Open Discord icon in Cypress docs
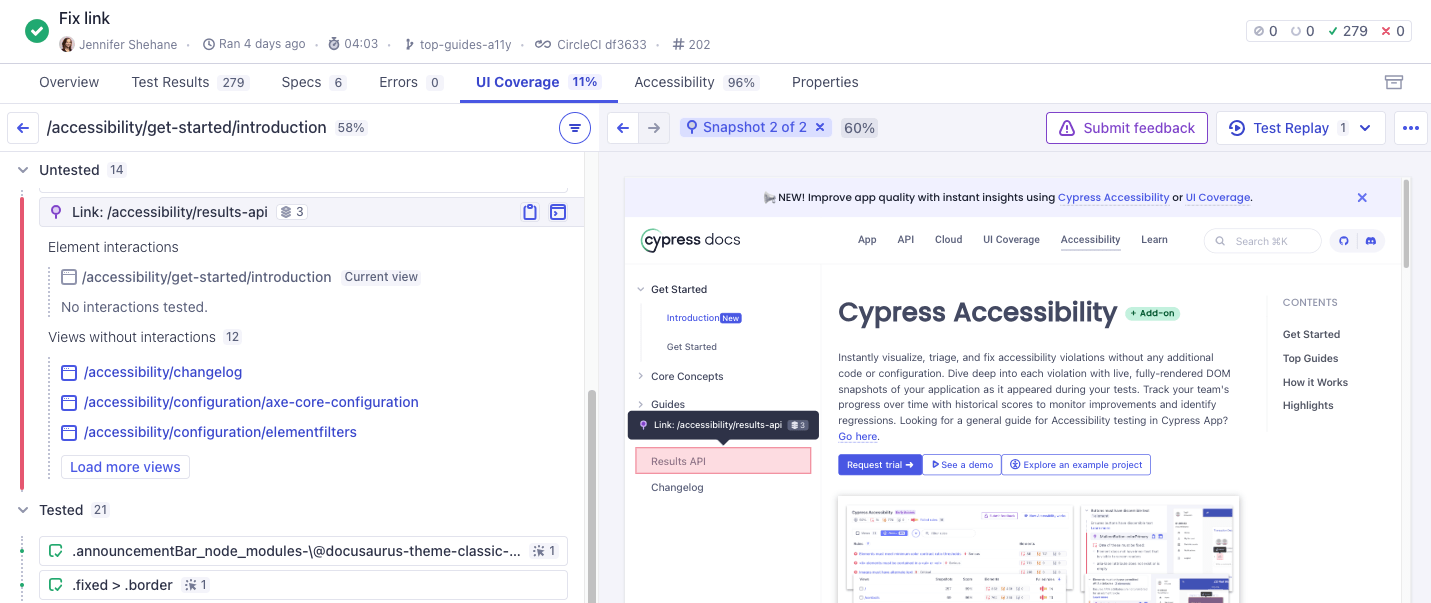The width and height of the screenshot is (1431, 603). point(1371,241)
